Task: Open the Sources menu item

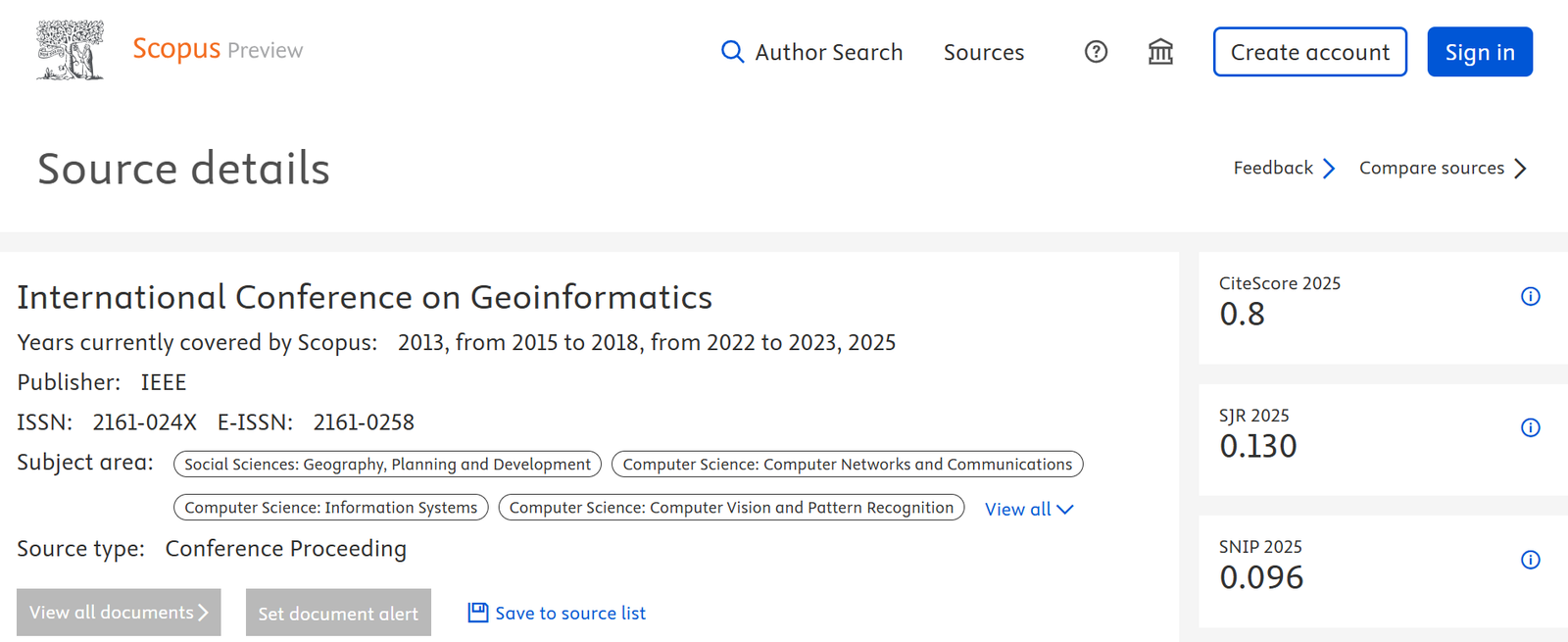Action: click(984, 52)
